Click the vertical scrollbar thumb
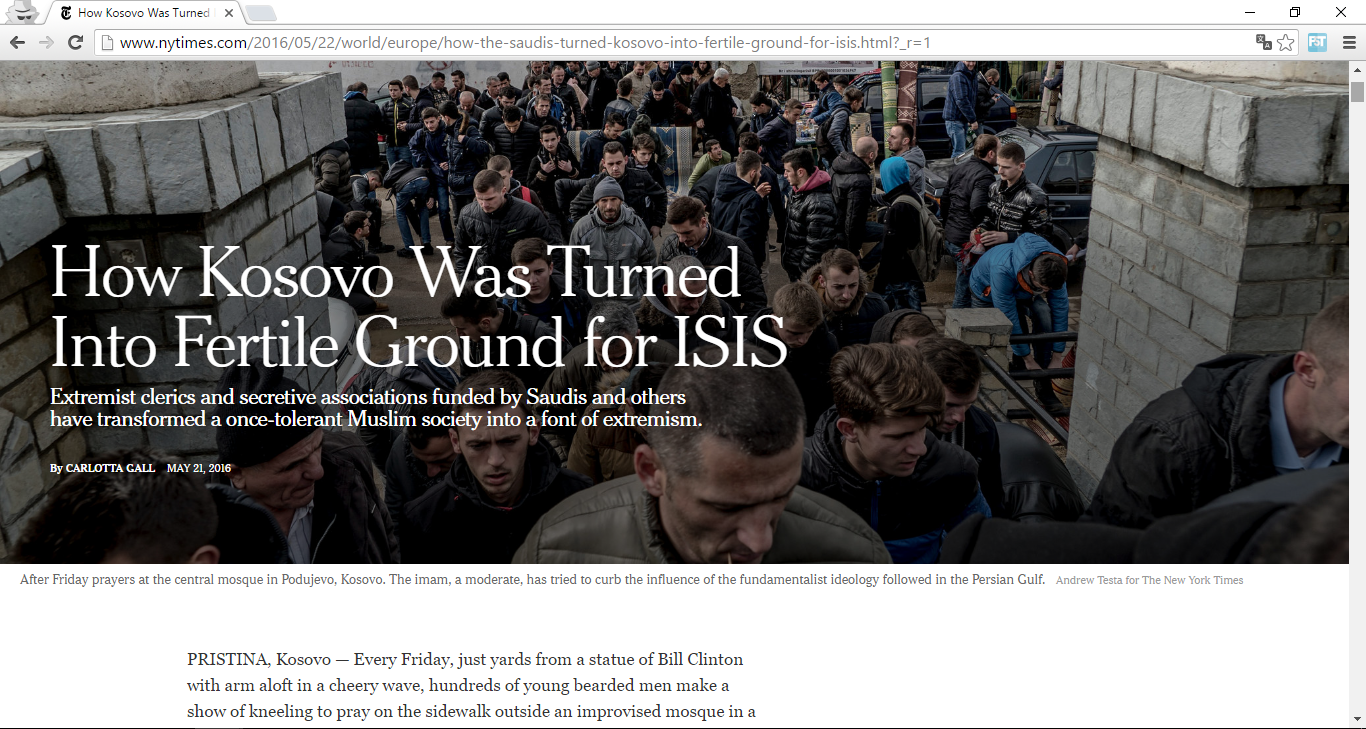The image size is (1366, 729). [1357, 92]
